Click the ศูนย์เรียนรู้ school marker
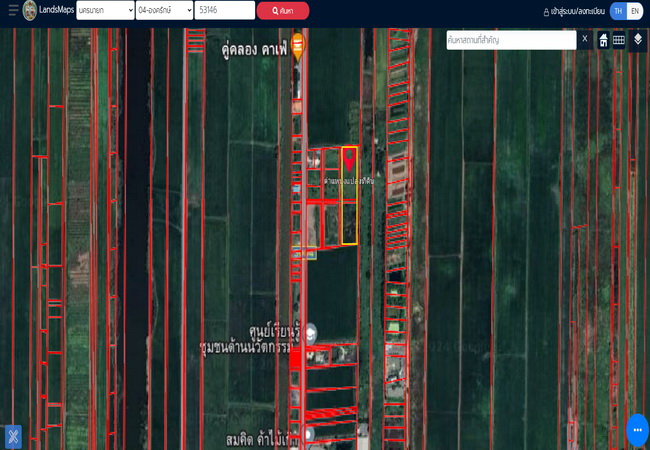This screenshot has height=450, width=650. [x=311, y=334]
